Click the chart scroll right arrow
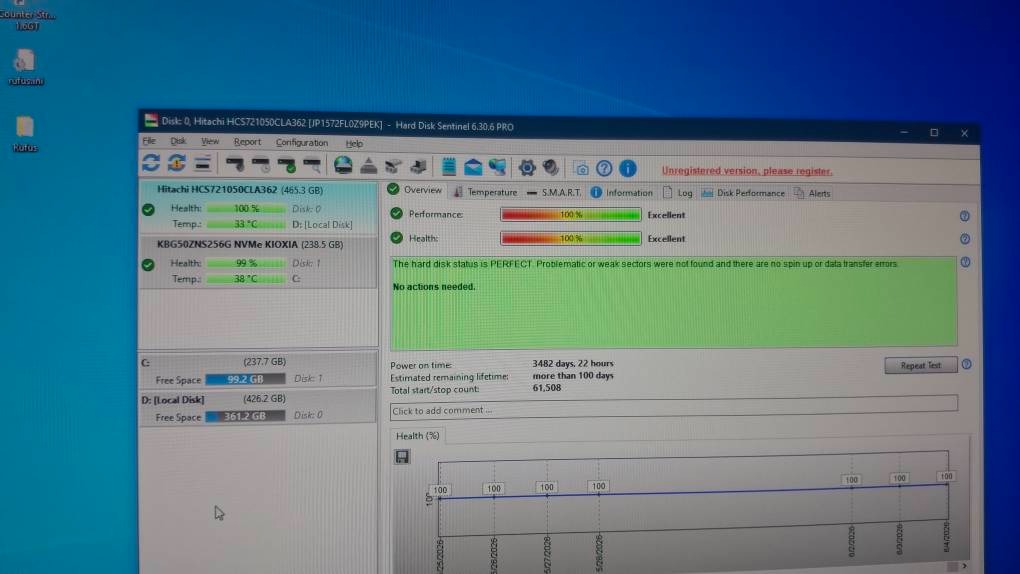Screen dimensions: 1020x574 (x=965, y=566)
